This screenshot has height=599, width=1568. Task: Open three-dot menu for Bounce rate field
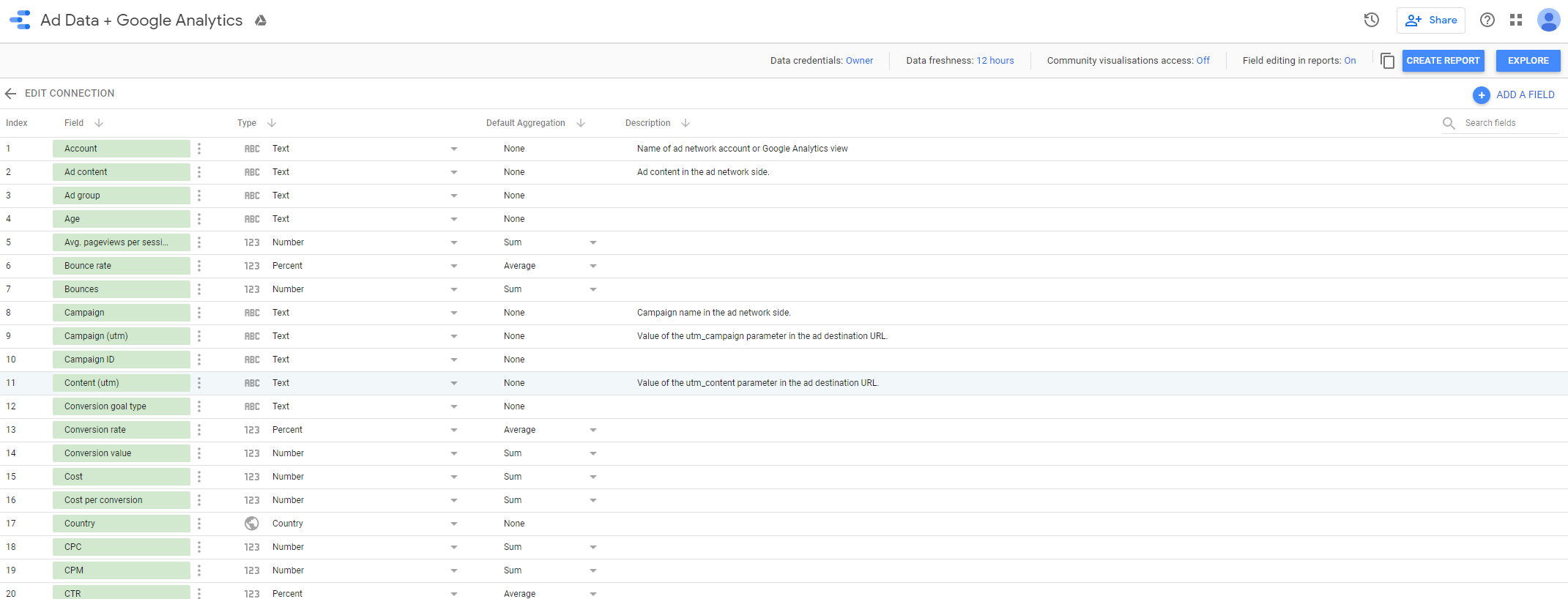coord(199,266)
